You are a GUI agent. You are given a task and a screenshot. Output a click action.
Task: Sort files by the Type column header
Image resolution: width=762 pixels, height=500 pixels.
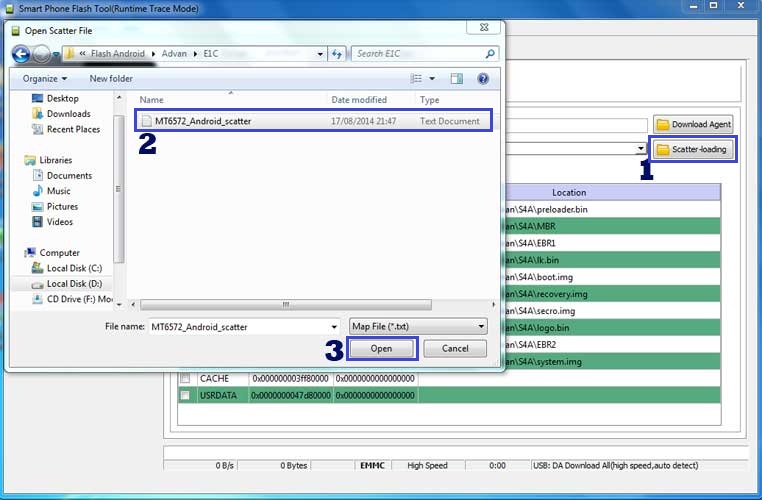(430, 100)
